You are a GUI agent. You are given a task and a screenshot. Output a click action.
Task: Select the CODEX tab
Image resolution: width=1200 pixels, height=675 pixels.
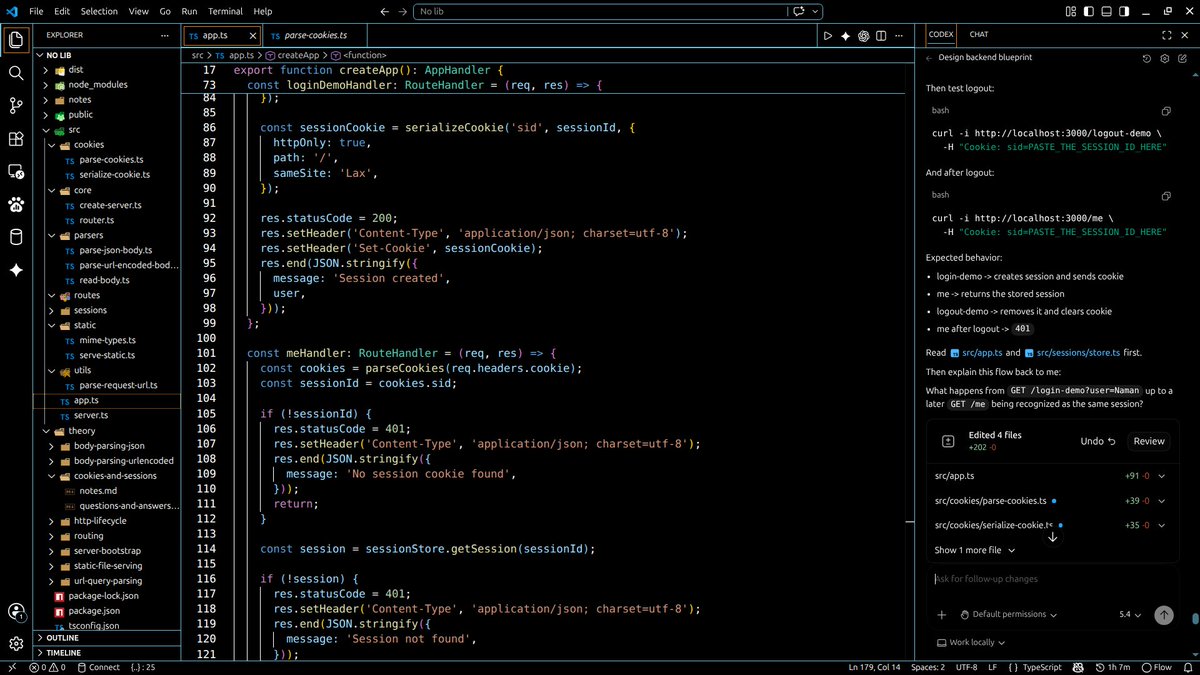click(941, 34)
